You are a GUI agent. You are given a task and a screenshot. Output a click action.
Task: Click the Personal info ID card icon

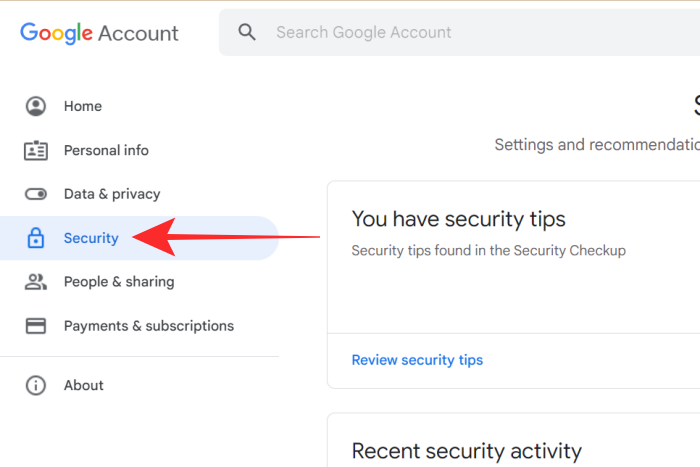(x=36, y=150)
